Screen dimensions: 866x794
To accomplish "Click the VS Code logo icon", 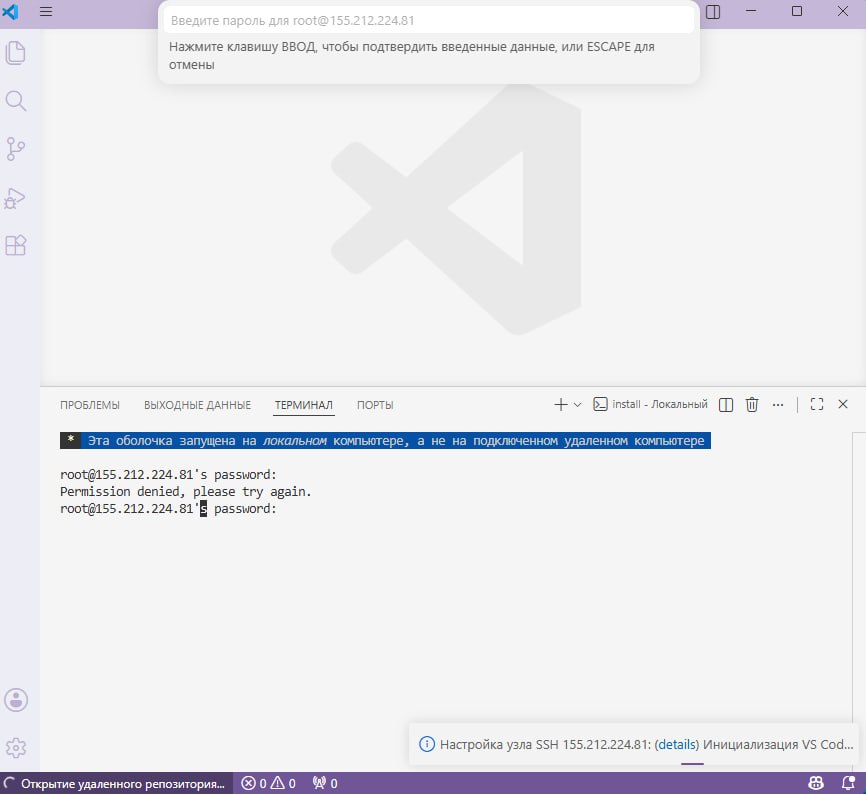I will click(10, 12).
